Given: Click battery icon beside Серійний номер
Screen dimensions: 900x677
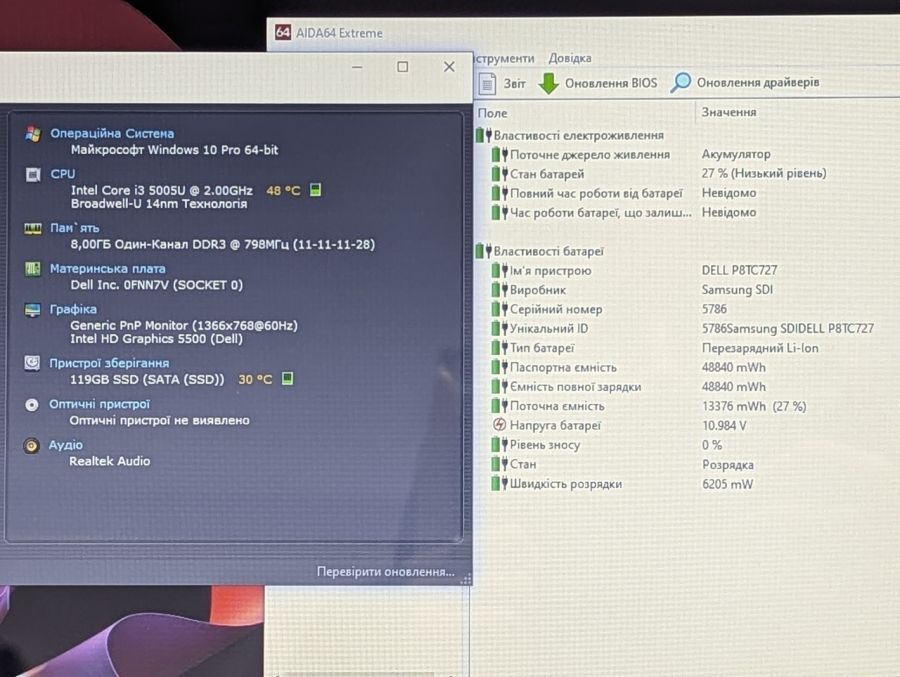Looking at the screenshot, I should (499, 309).
